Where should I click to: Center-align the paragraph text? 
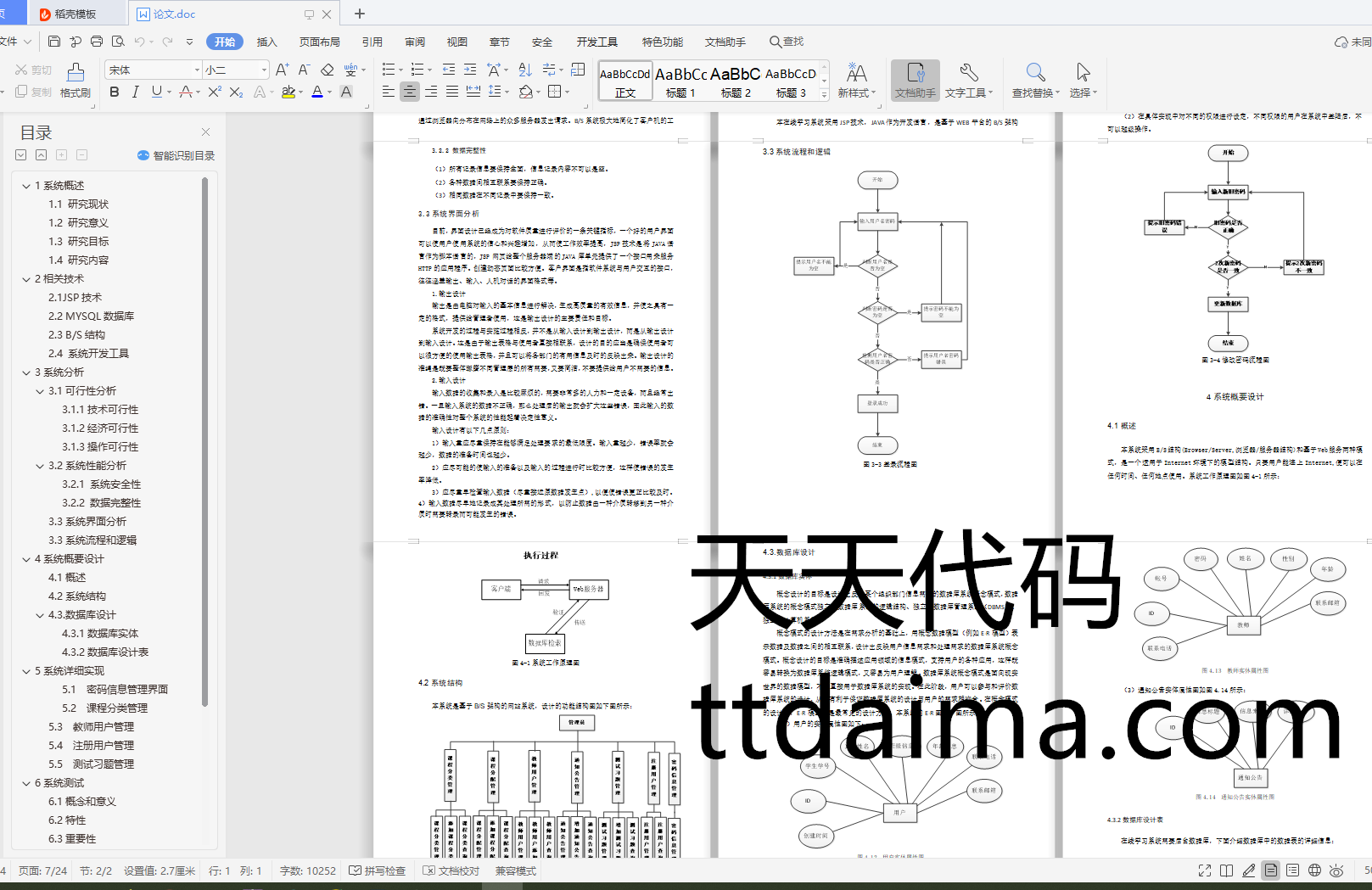point(410,92)
